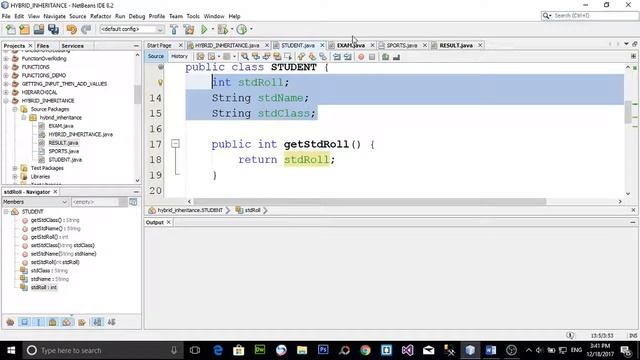Screen dimensions: 640x360
Task: Collapse the Source Packages node
Action: [x=15, y=109]
